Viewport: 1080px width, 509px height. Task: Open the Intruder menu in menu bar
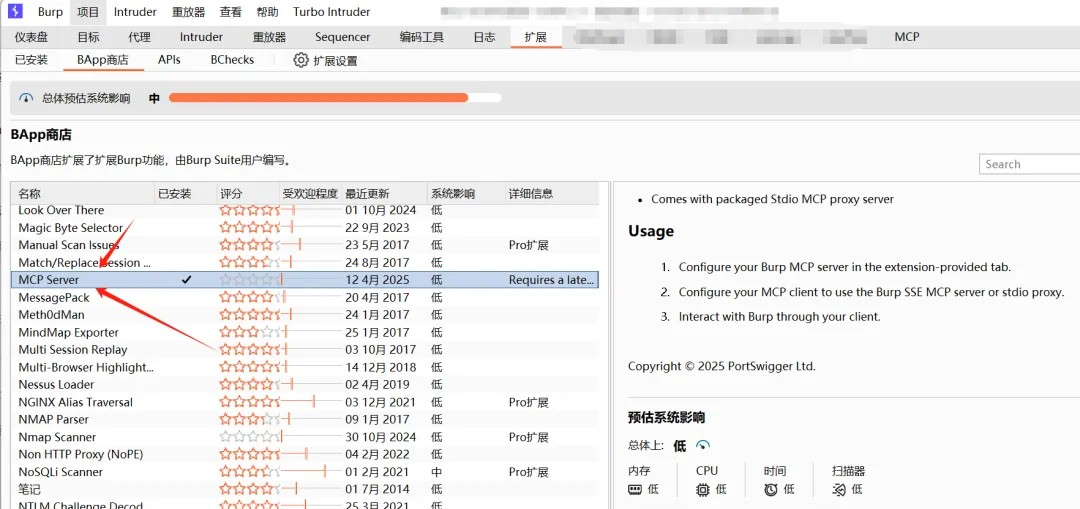(x=135, y=12)
